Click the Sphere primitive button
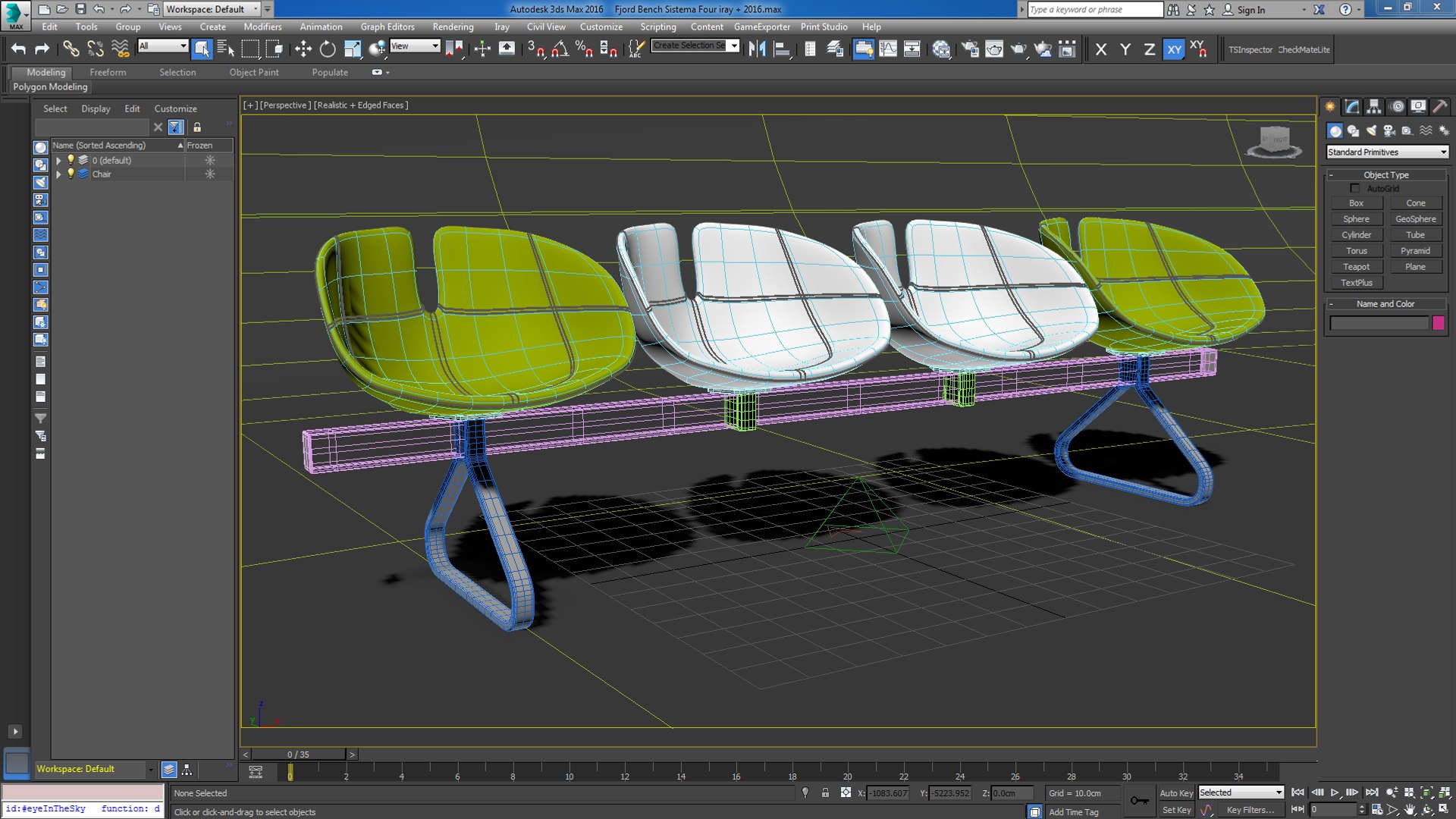 coord(1356,219)
